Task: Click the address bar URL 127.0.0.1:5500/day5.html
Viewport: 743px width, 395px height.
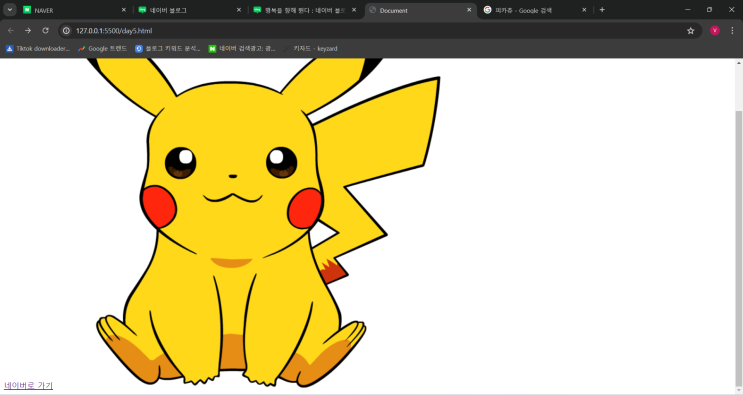Action: pyautogui.click(x=114, y=31)
